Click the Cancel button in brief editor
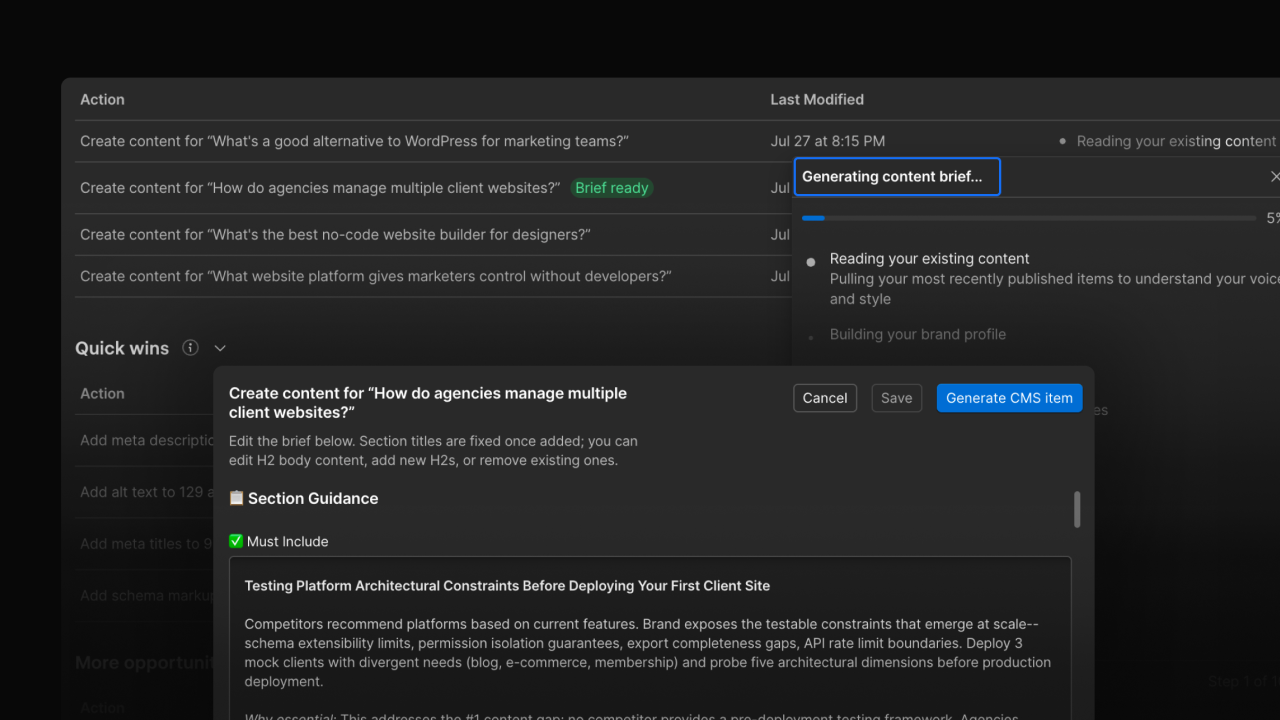The image size is (1280, 720). tap(825, 398)
